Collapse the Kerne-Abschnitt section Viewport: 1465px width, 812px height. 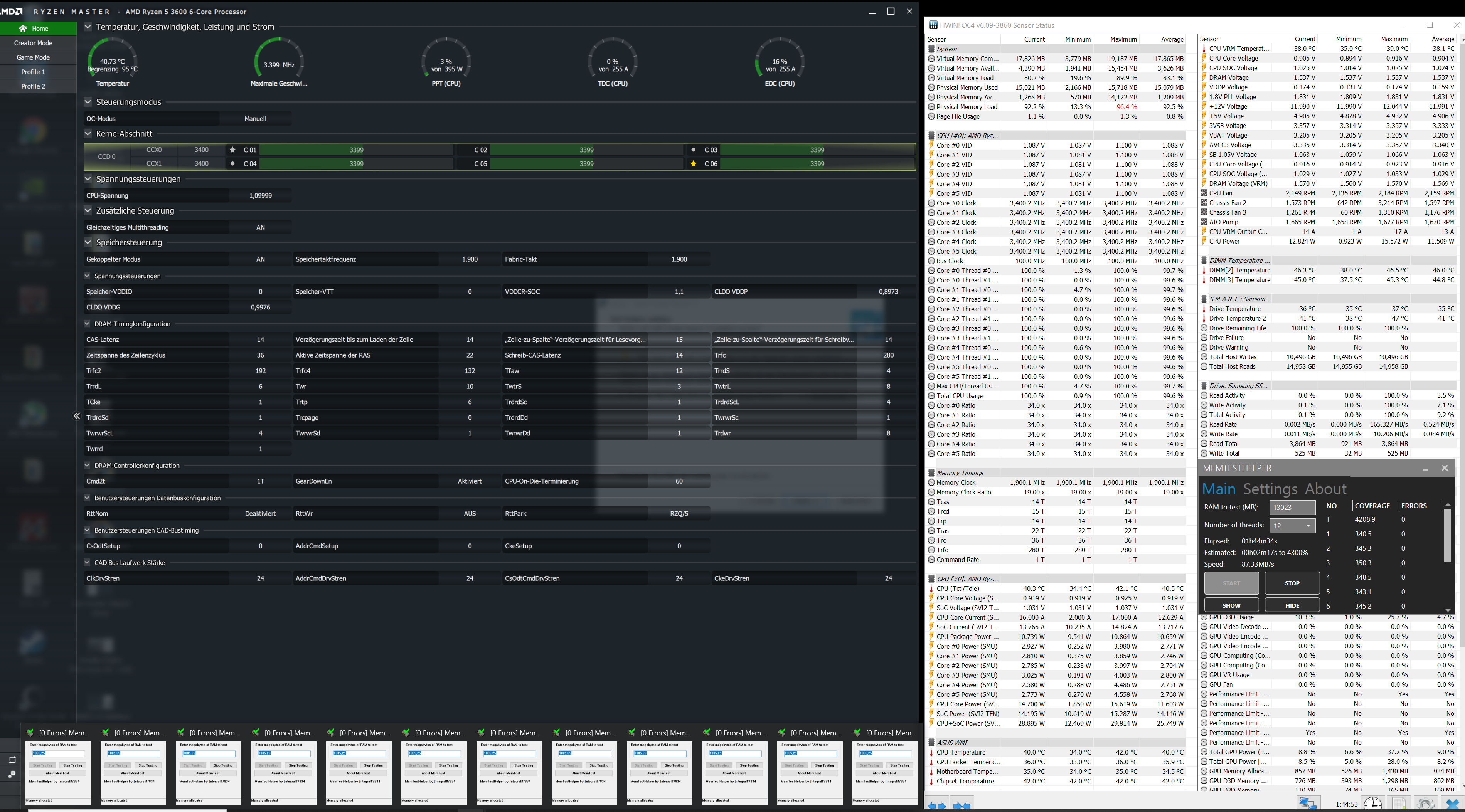click(88, 134)
